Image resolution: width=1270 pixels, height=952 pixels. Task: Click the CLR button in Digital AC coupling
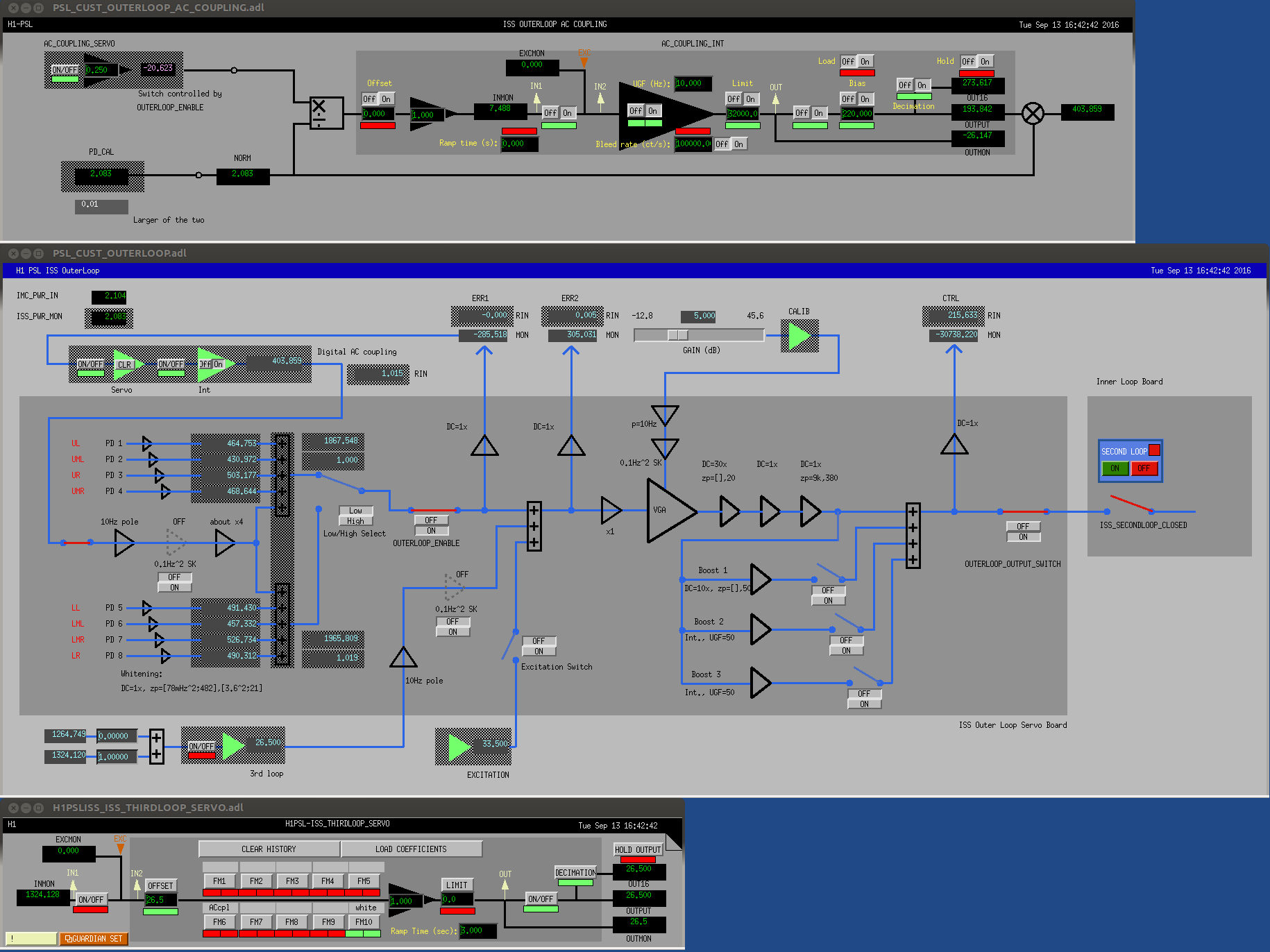124,365
